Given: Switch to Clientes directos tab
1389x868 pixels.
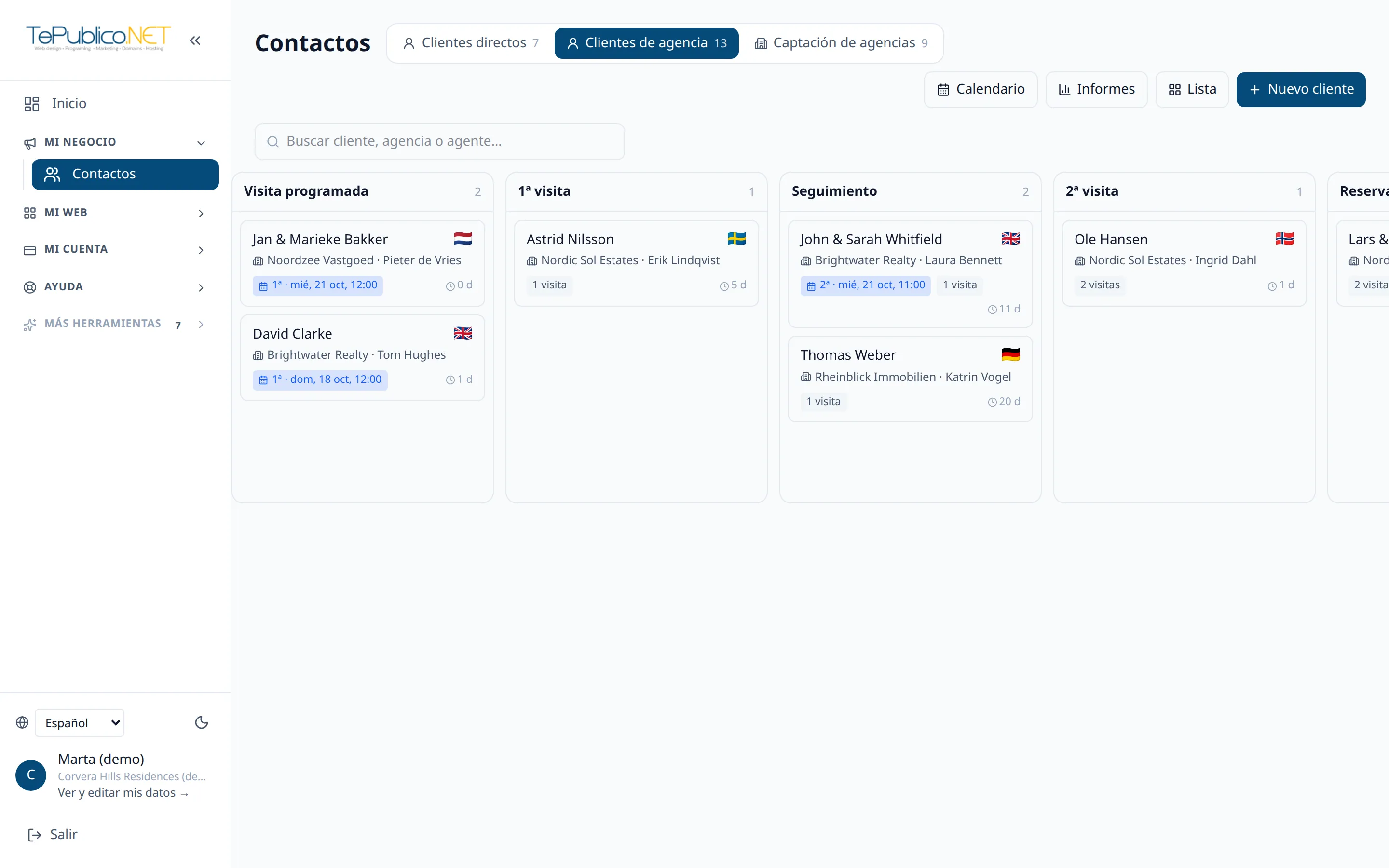Looking at the screenshot, I should (x=471, y=43).
